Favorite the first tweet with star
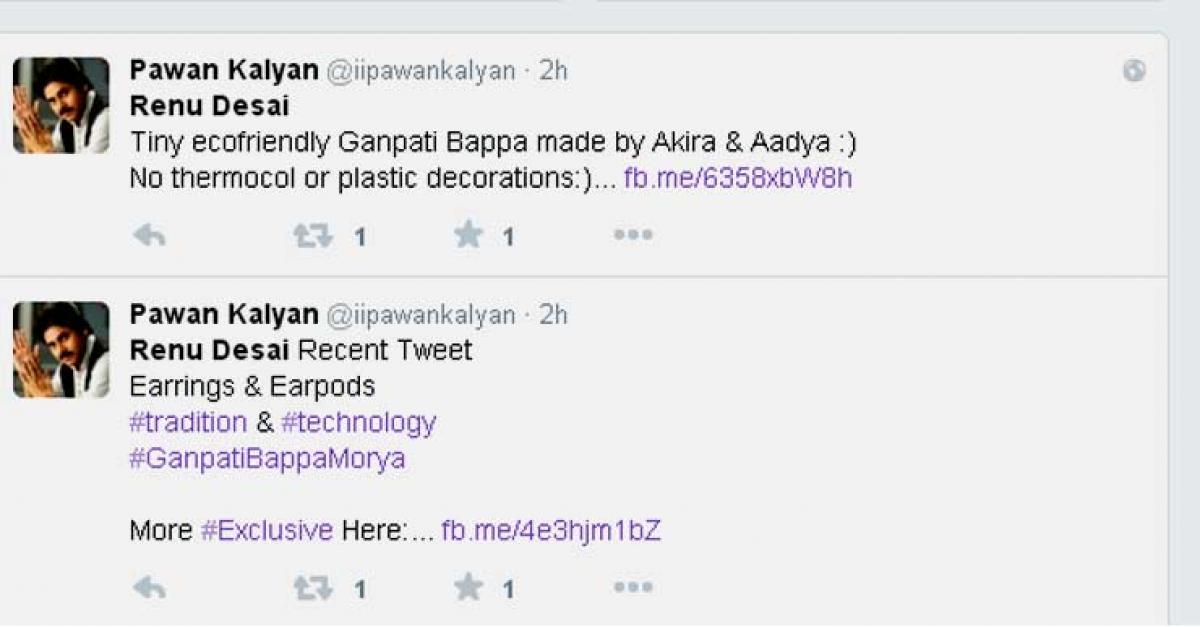Viewport: 1200px width, 627px height. point(468,235)
